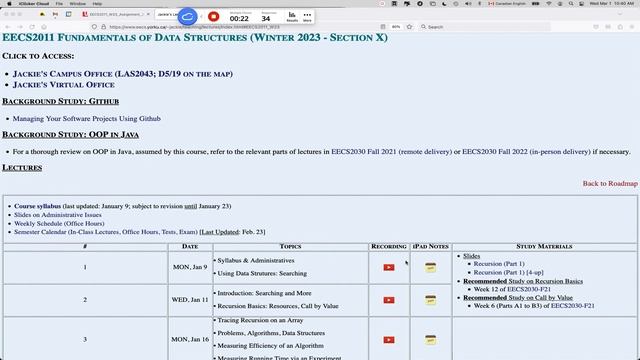Open iClicker Results chart icon
Image resolution: width=640 pixels, height=360 pixels.
tap(292, 16)
